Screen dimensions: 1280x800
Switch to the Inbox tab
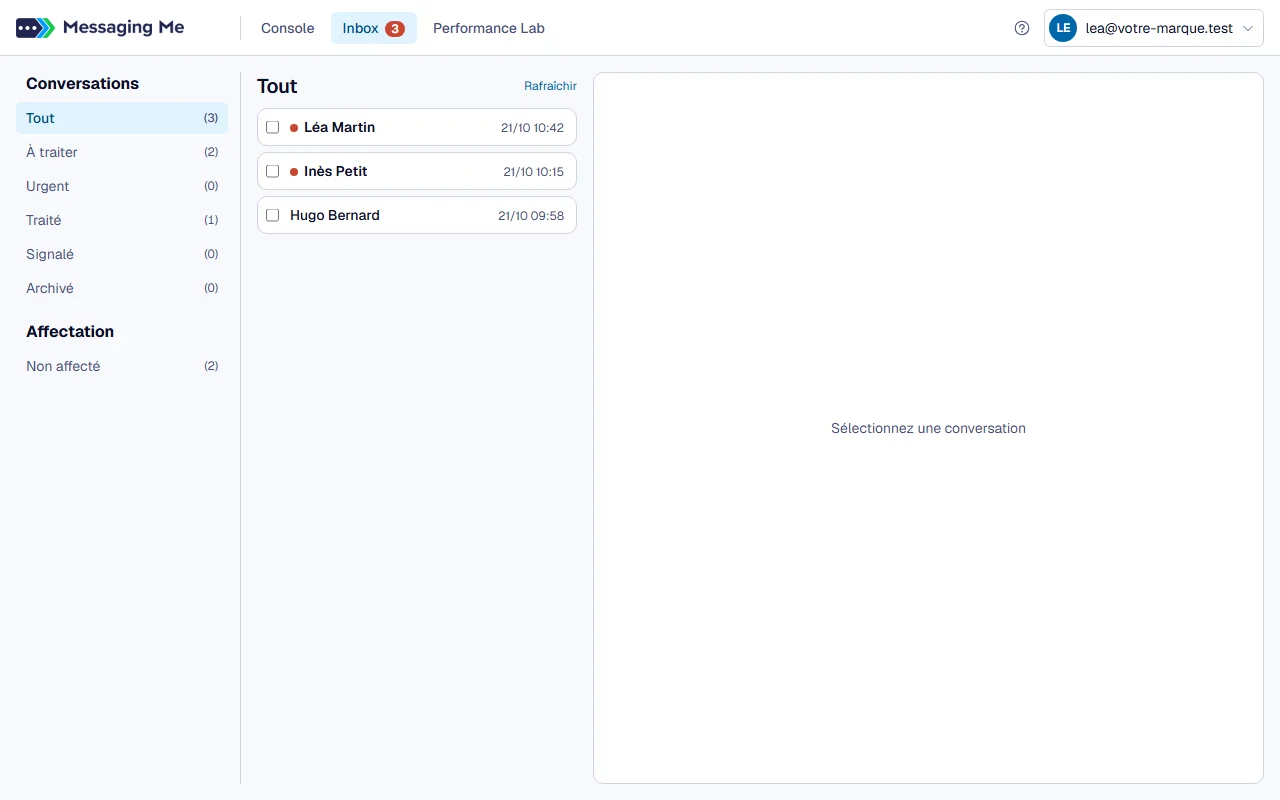(374, 28)
